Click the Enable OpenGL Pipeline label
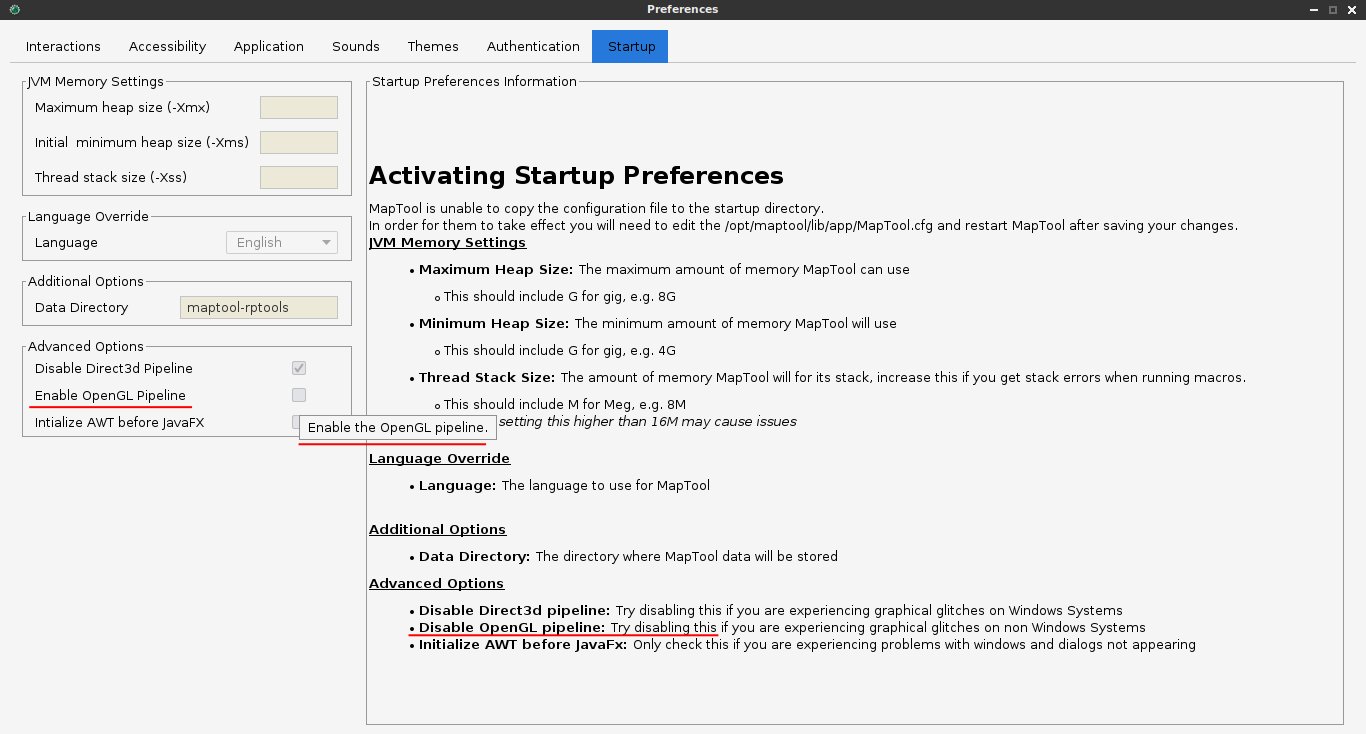The image size is (1366, 734). 109,395
